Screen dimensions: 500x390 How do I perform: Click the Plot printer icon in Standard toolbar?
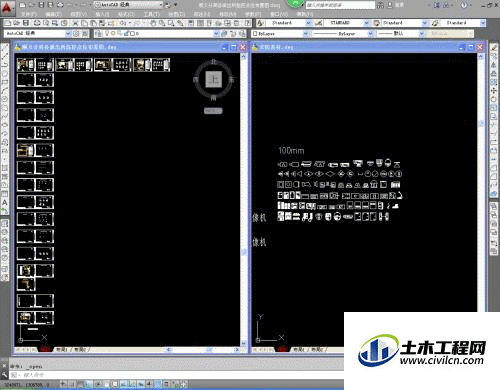click(37, 23)
